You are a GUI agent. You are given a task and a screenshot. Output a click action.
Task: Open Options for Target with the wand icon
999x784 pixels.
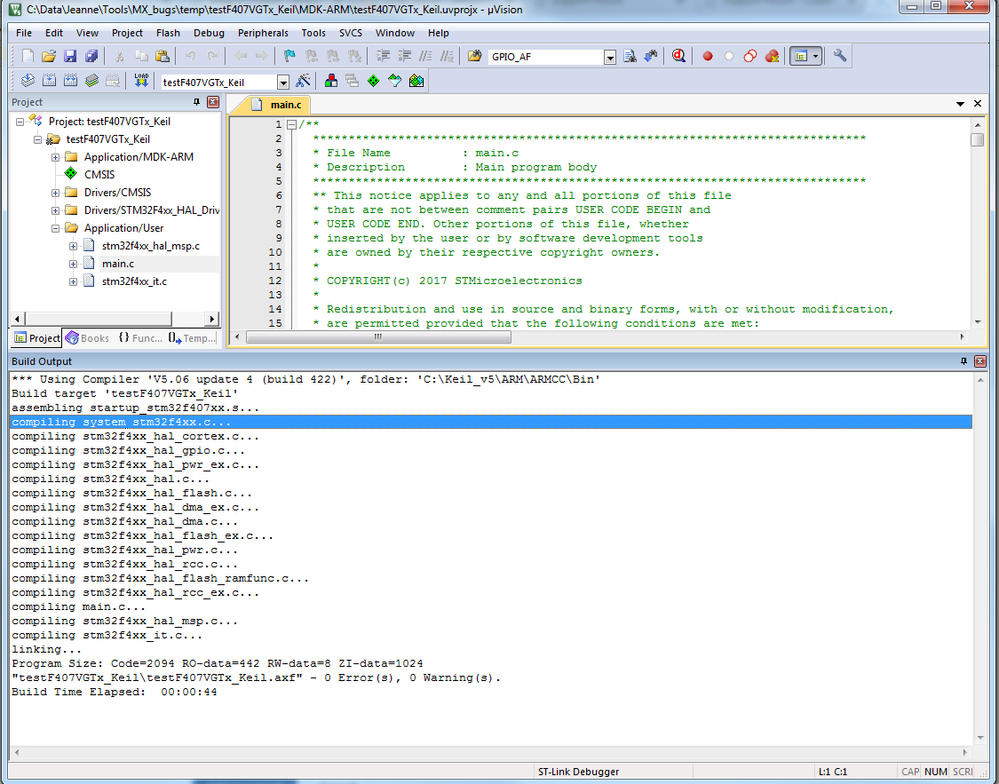[303, 81]
